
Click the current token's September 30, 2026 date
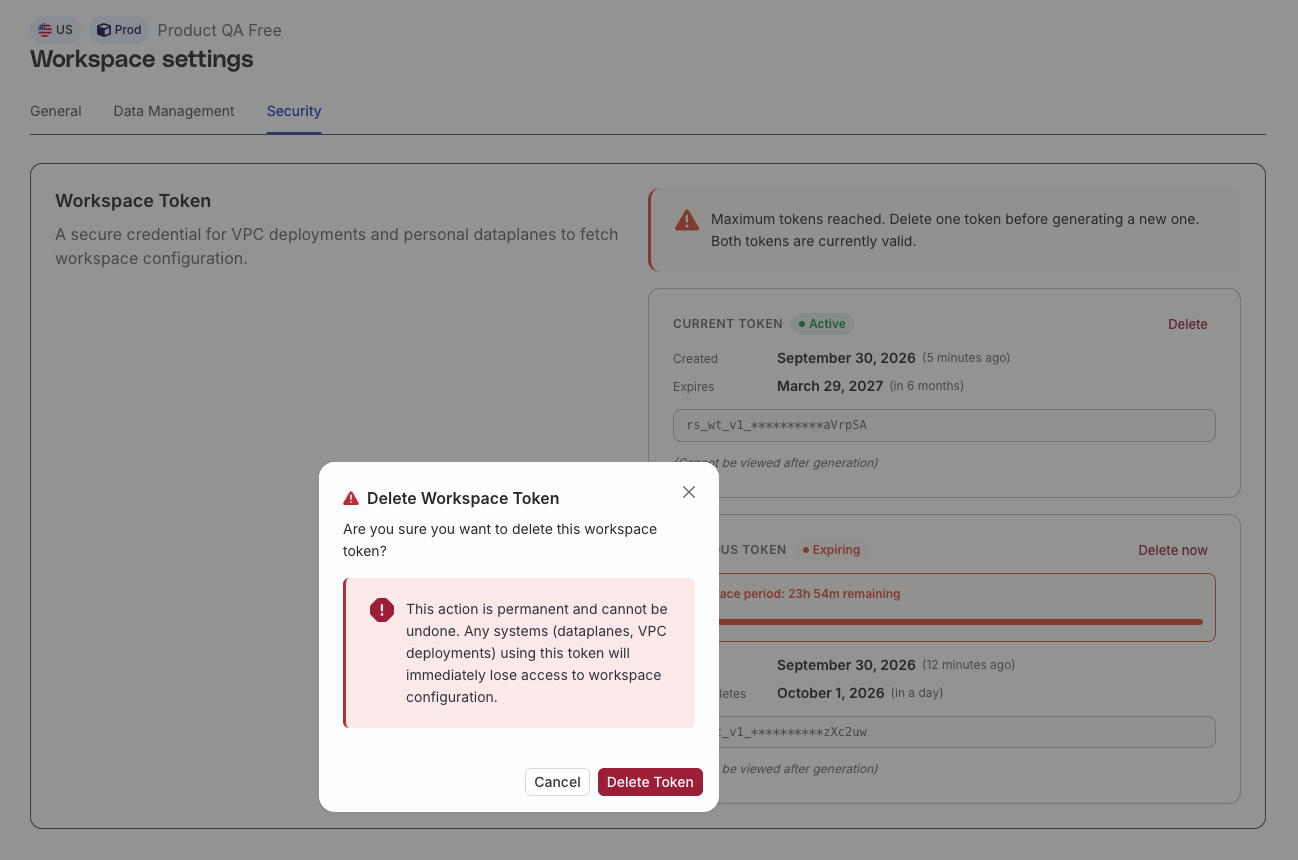pyautogui.click(x=846, y=358)
